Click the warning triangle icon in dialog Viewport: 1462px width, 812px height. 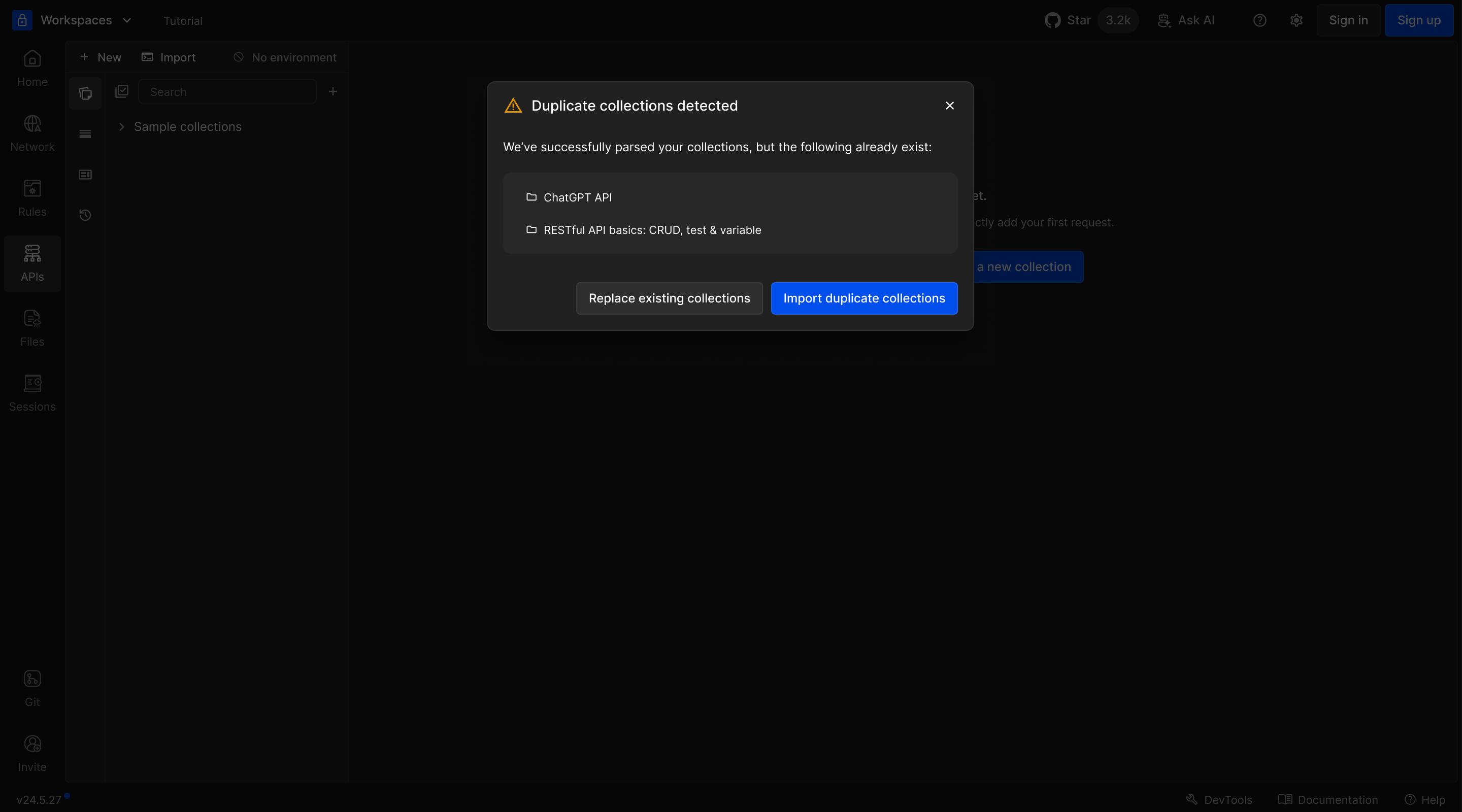tap(513, 106)
